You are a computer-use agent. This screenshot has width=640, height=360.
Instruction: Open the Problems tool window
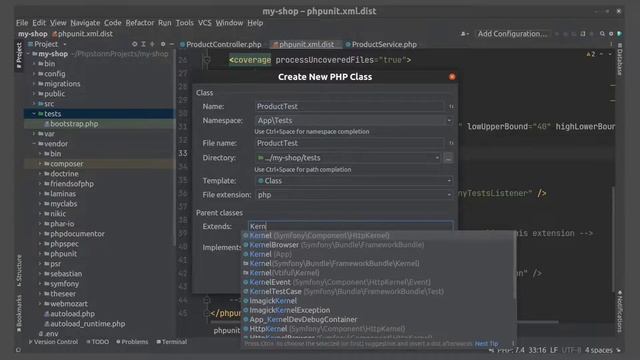132,342
